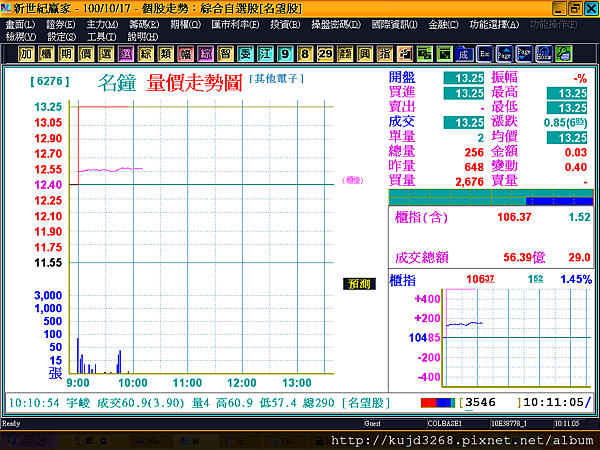Screen dimensions: 600x450
Task: Click the [其他電子] category link
Action: (277, 79)
